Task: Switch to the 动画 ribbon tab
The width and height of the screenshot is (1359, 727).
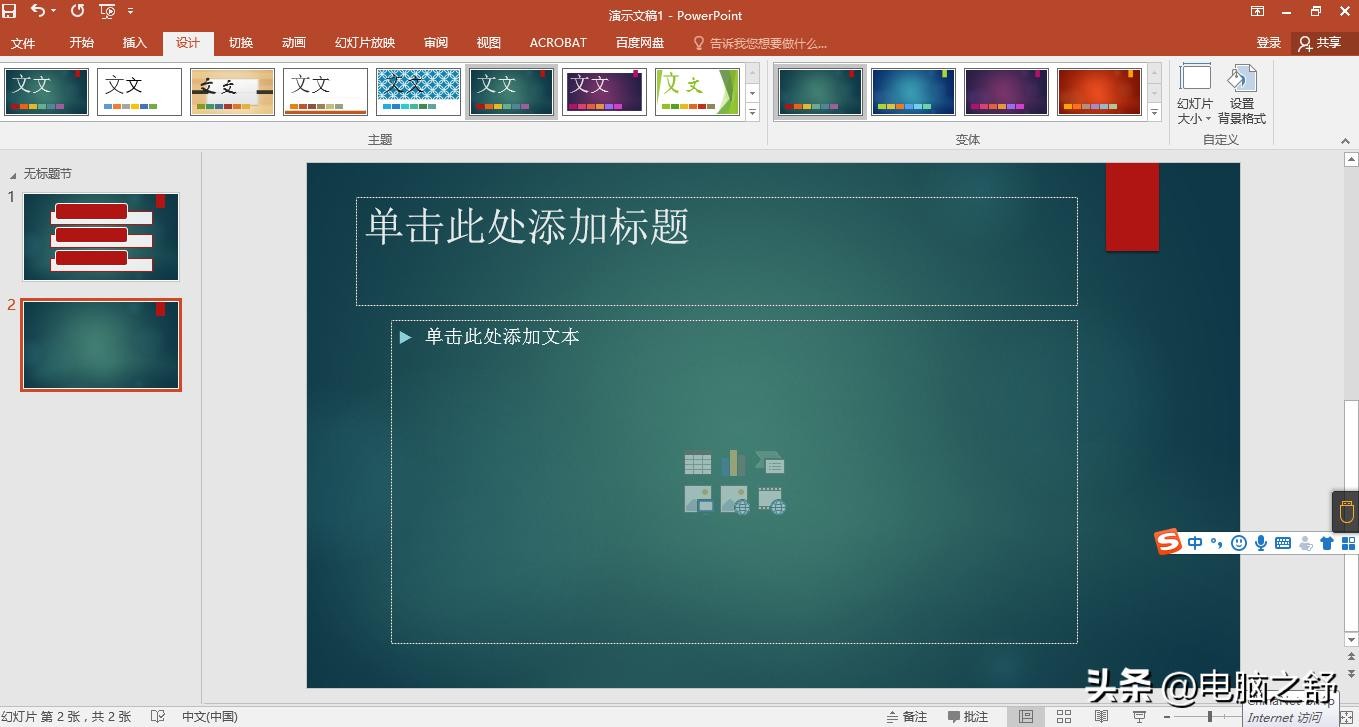Action: [x=293, y=43]
